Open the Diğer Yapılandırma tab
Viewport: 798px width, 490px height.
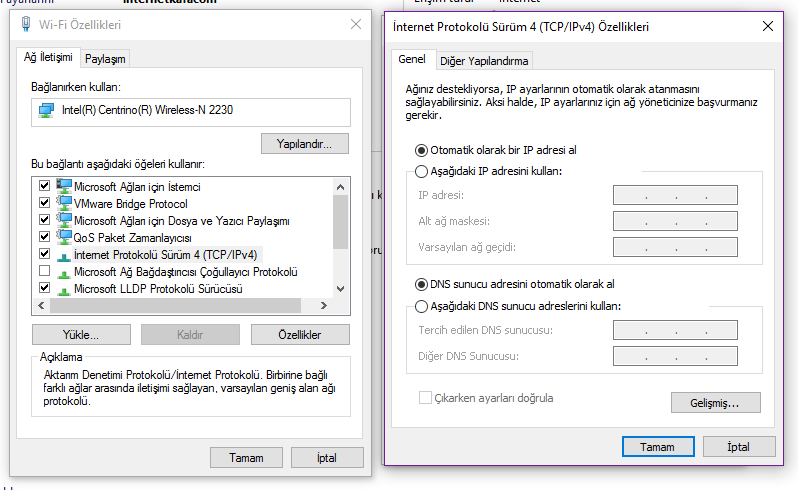(484, 61)
